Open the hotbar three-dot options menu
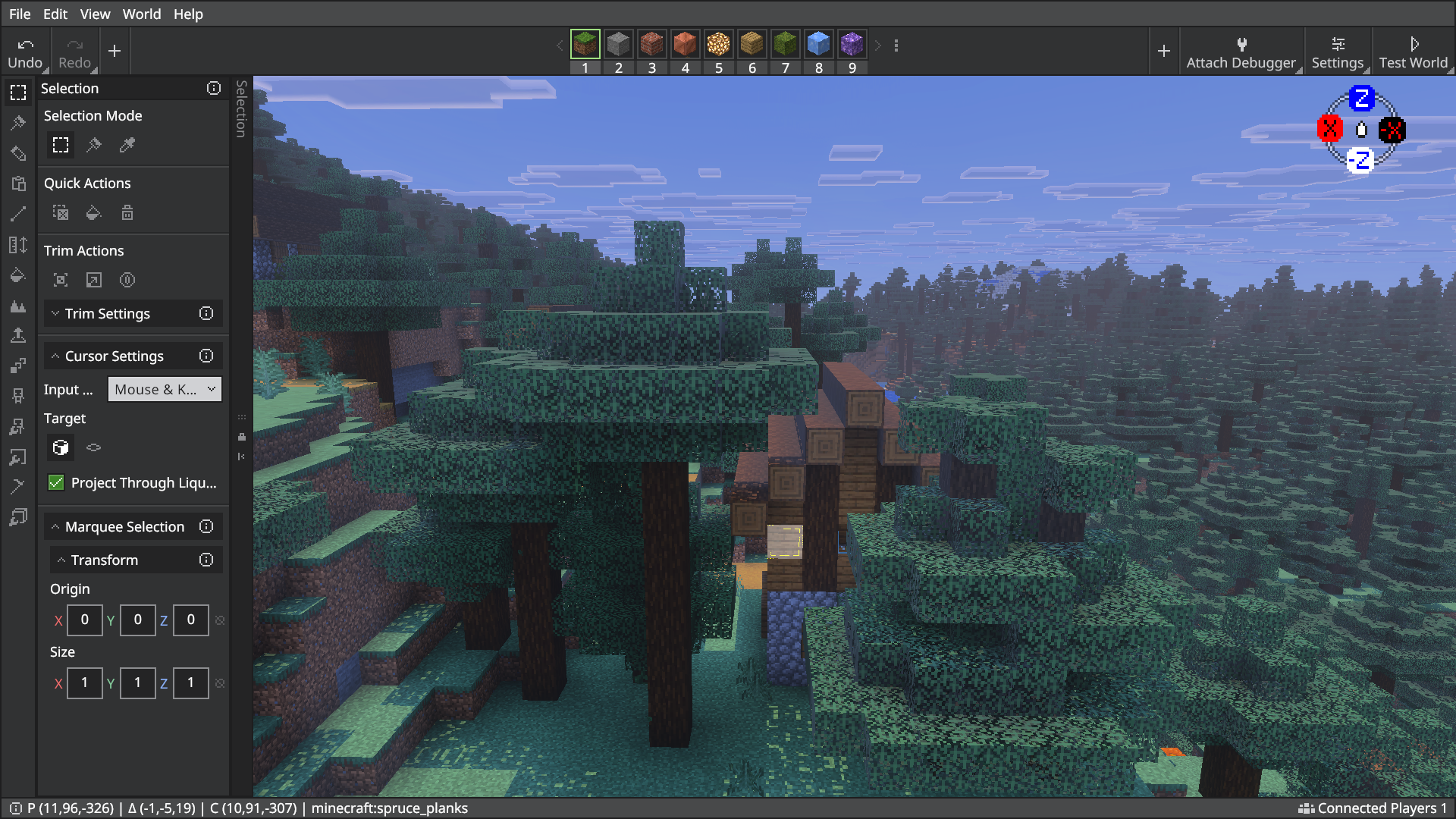Viewport: 1456px width, 819px height. pyautogui.click(x=896, y=45)
